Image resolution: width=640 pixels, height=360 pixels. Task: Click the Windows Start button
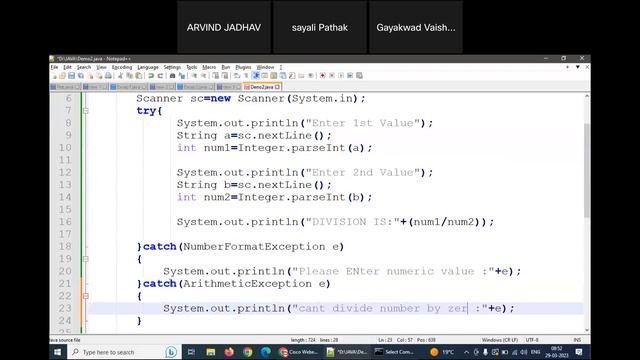(58, 352)
